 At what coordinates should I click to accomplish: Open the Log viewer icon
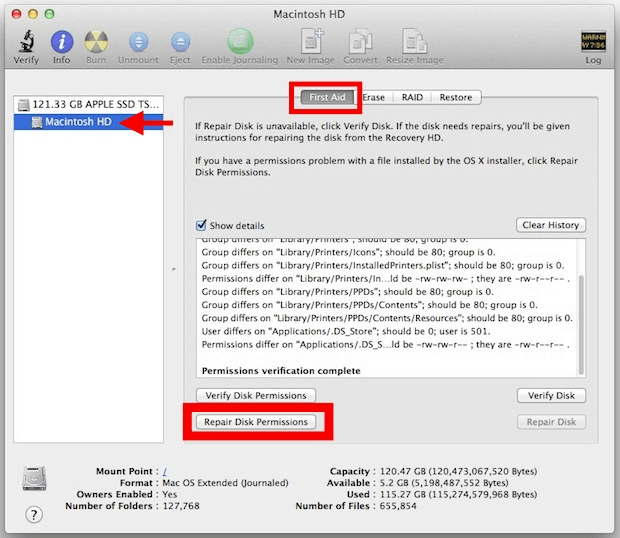pyautogui.click(x=593, y=41)
